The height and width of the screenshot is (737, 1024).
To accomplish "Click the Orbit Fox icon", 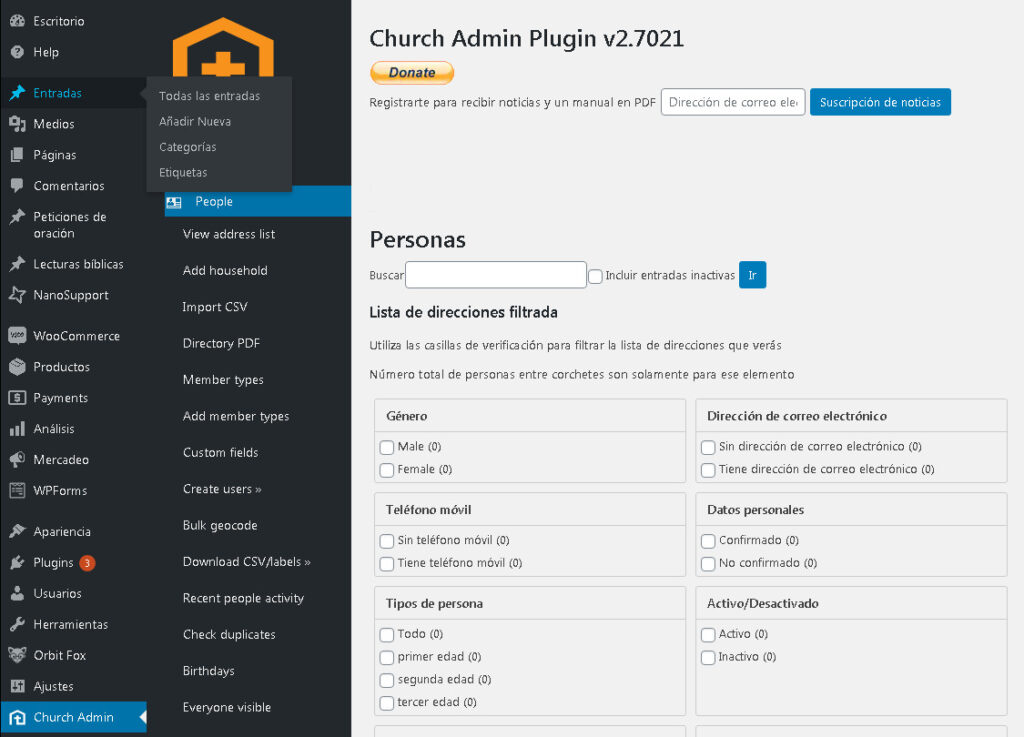I will pyautogui.click(x=17, y=655).
